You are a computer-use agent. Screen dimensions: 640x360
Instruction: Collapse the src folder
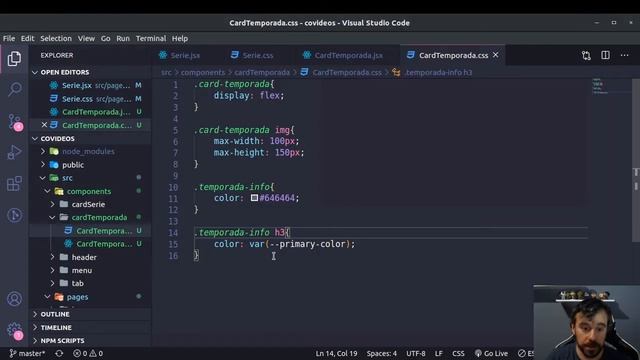(67, 178)
